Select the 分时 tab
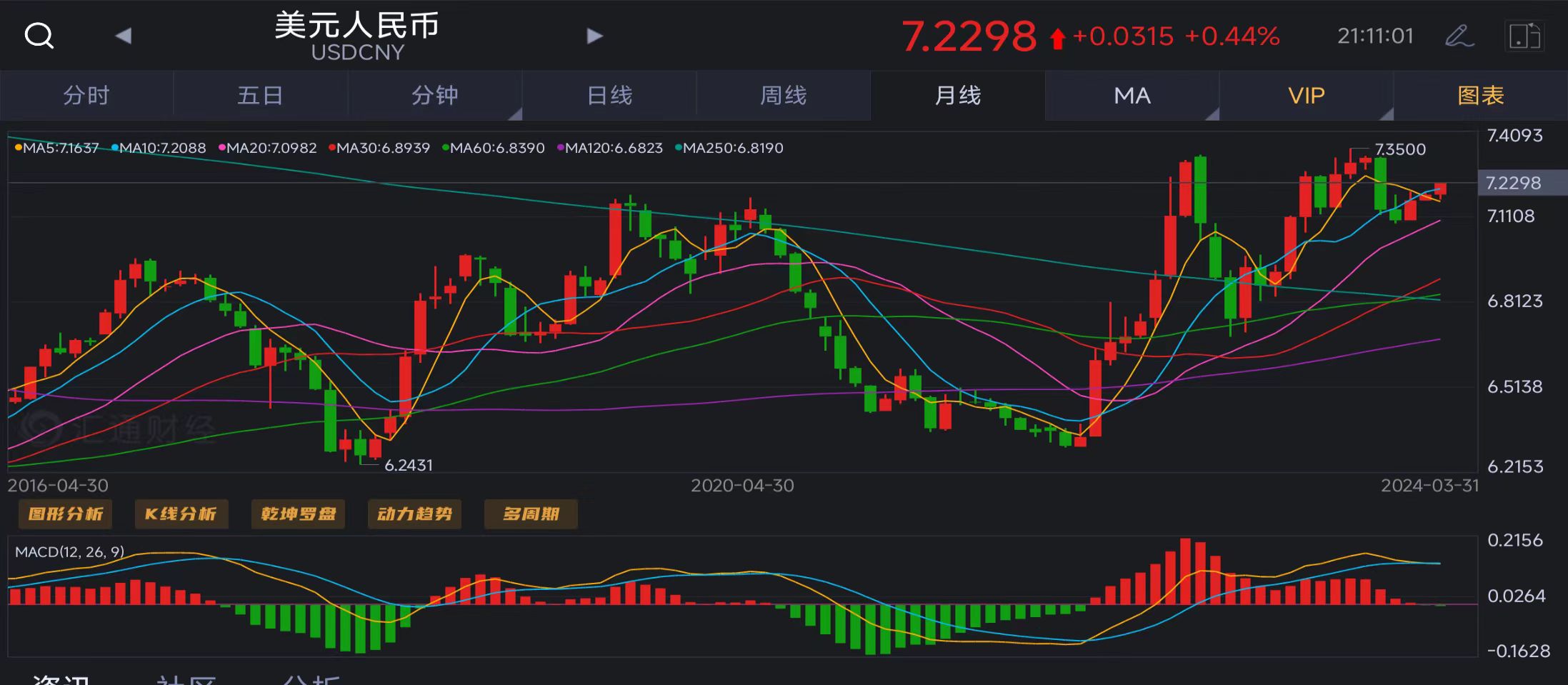1568x685 pixels. tap(86, 96)
